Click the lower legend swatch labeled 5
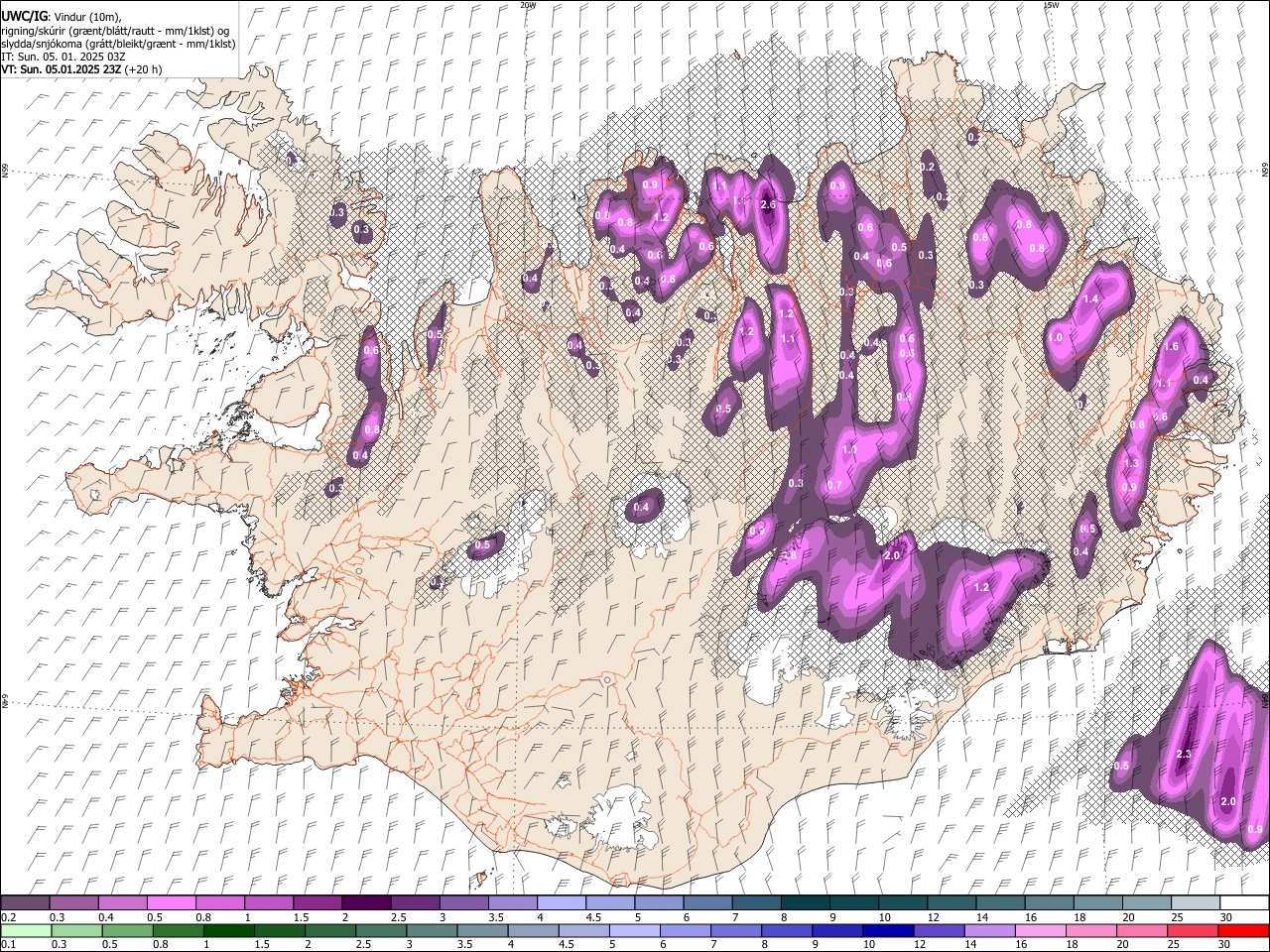 635,930
